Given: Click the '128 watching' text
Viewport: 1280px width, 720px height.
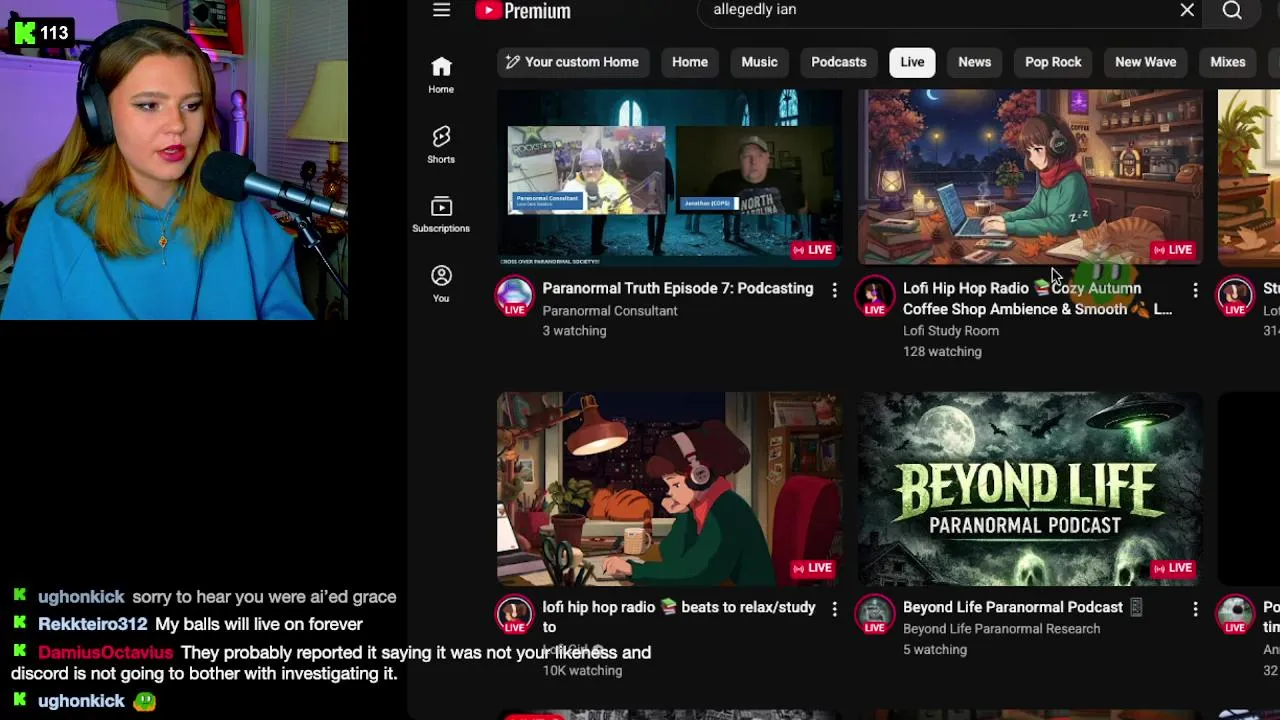Looking at the screenshot, I should 942,352.
